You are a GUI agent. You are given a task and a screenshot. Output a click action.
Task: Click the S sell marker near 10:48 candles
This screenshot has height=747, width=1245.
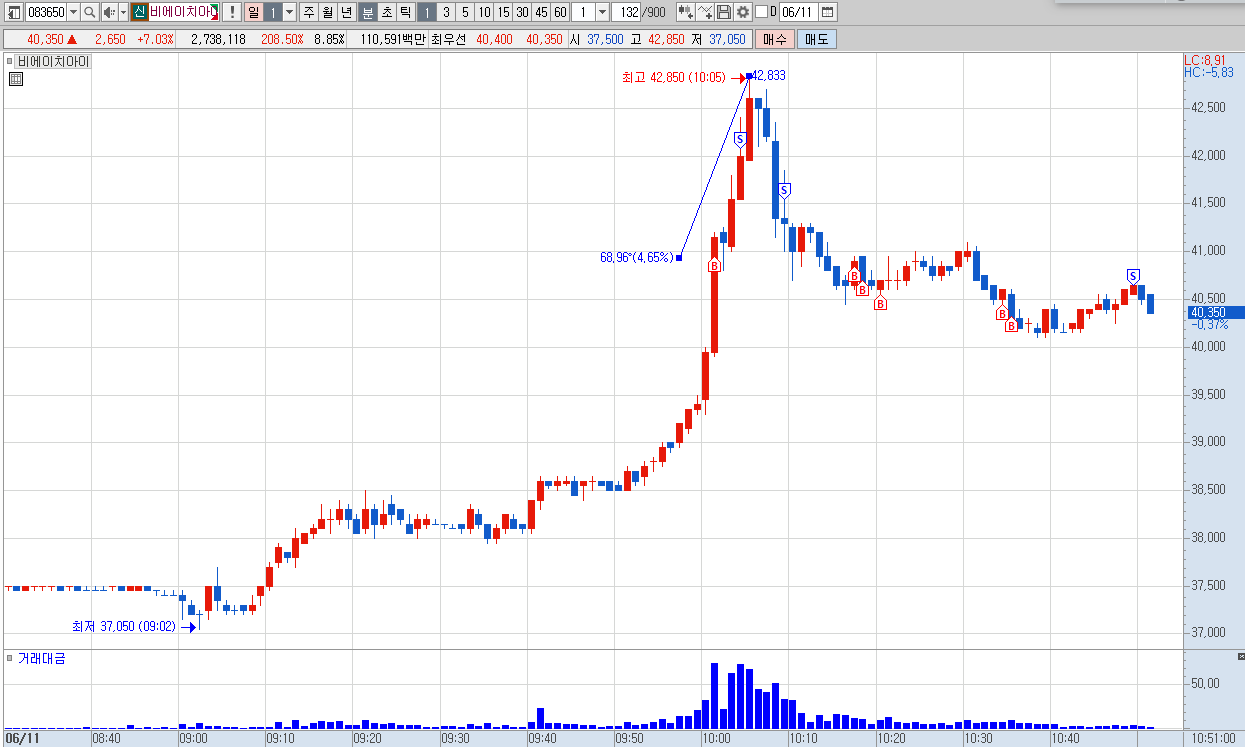pyautogui.click(x=1133, y=276)
